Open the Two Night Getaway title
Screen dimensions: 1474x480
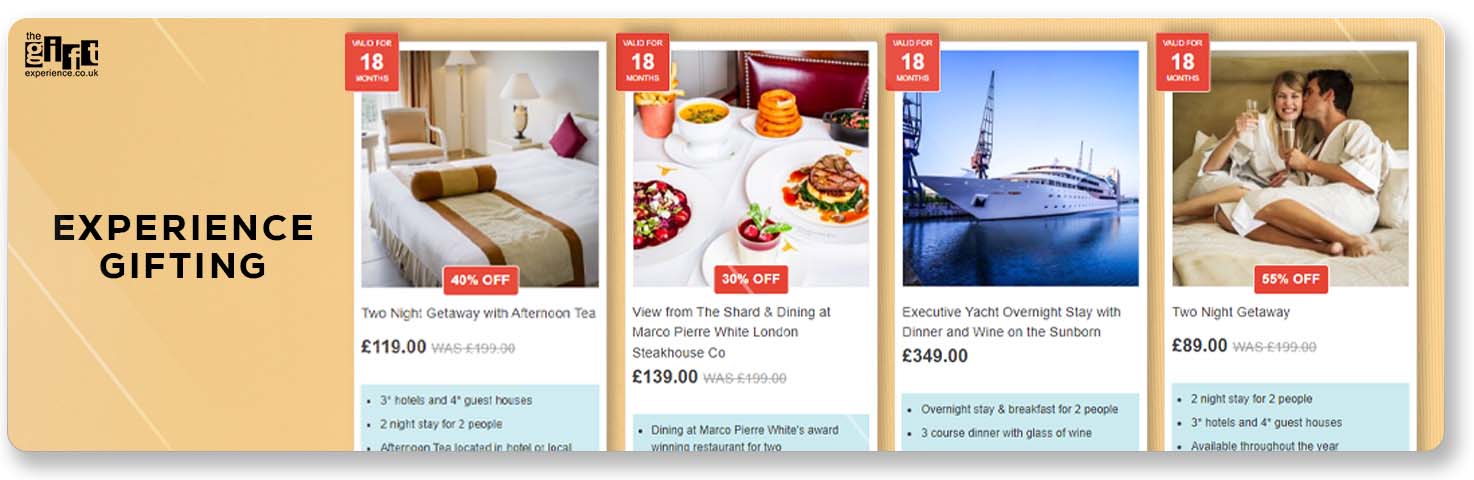click(x=1231, y=312)
